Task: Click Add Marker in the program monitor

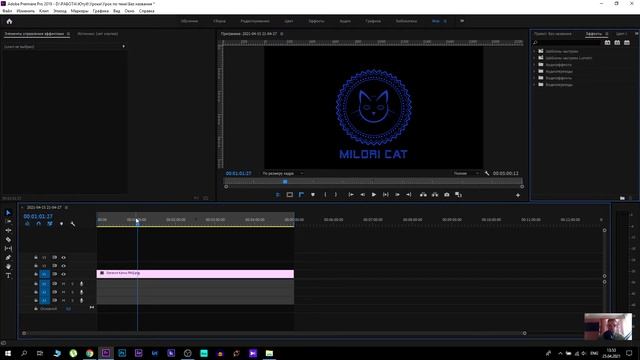Action: 313,195
